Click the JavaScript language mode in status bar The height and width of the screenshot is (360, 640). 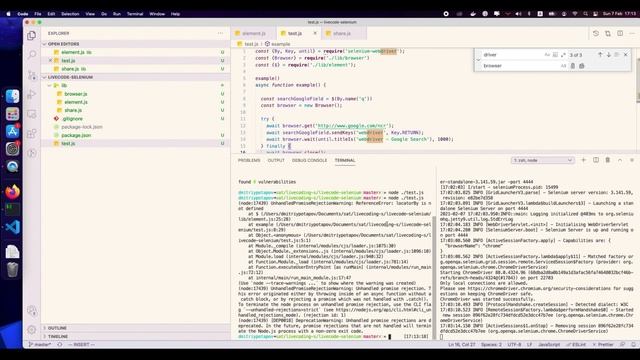tap(549, 344)
